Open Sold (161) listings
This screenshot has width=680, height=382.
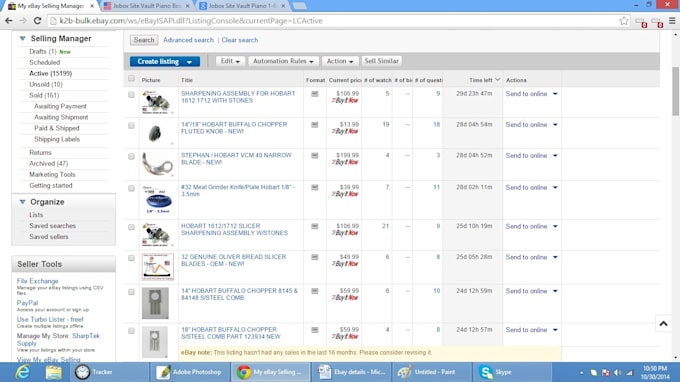pyautogui.click(x=44, y=95)
